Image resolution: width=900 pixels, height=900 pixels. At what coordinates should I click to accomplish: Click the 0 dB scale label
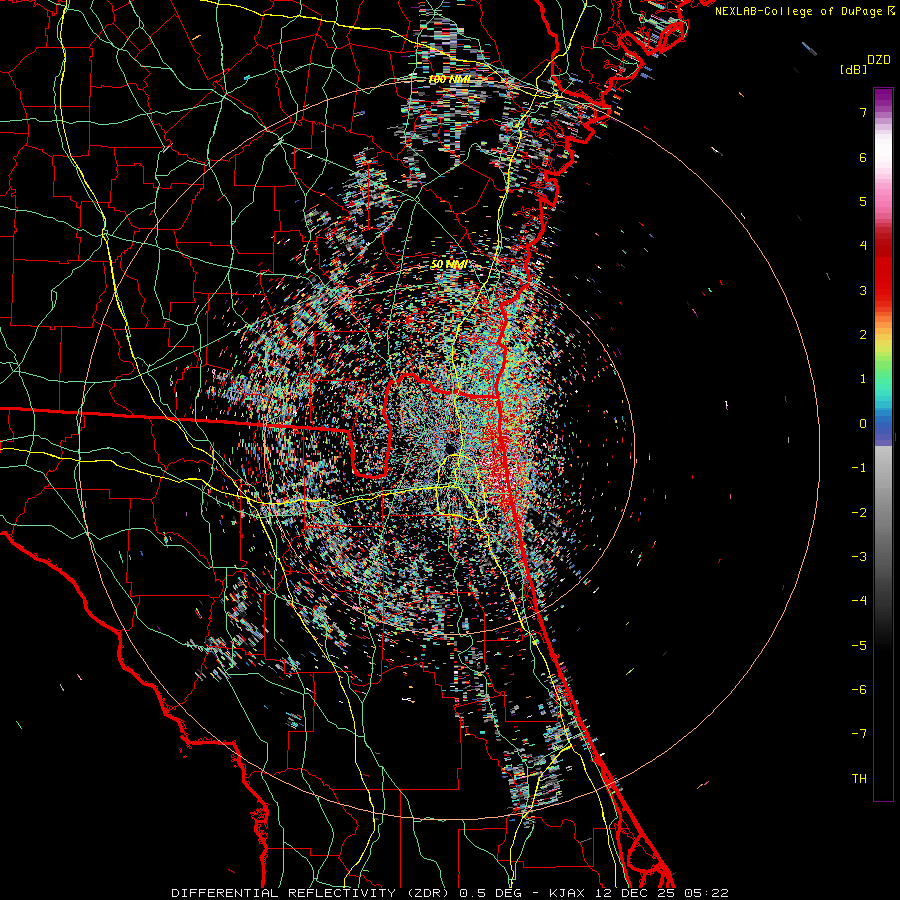pyautogui.click(x=863, y=424)
